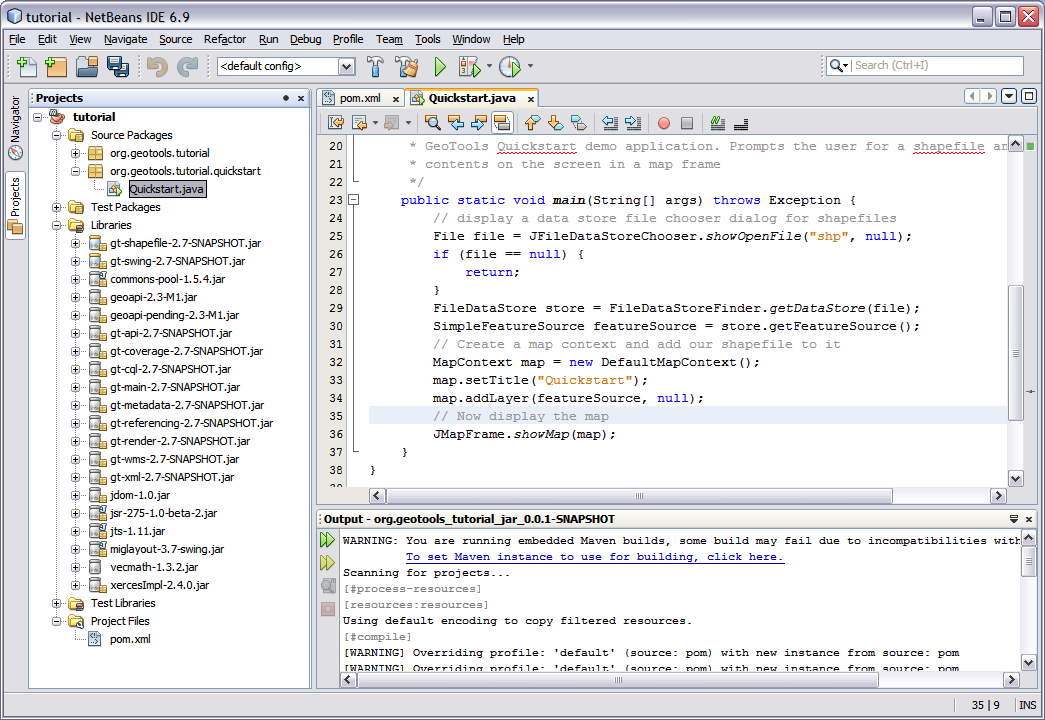Viewport: 1045px width, 720px height.
Task: Close the Quickstart.java tab
Action: pyautogui.click(x=531, y=99)
